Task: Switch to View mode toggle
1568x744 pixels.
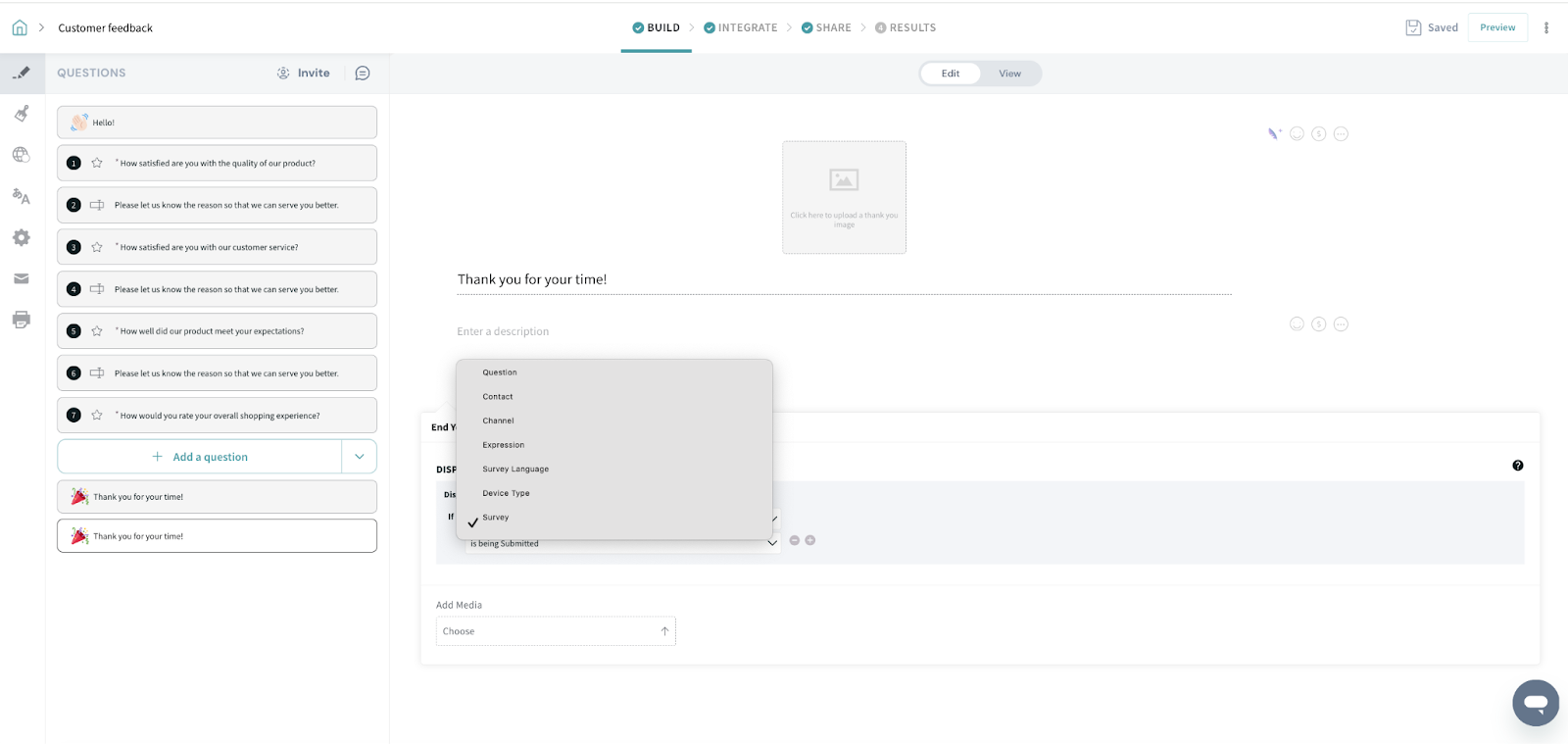Action: click(x=1009, y=74)
